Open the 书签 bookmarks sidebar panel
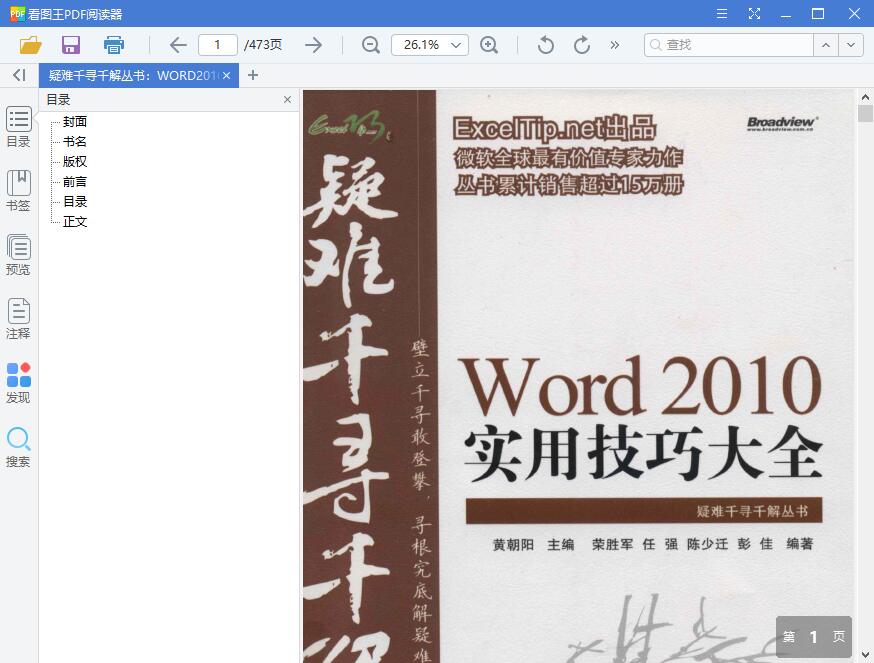This screenshot has height=663, width=874. pos(18,191)
